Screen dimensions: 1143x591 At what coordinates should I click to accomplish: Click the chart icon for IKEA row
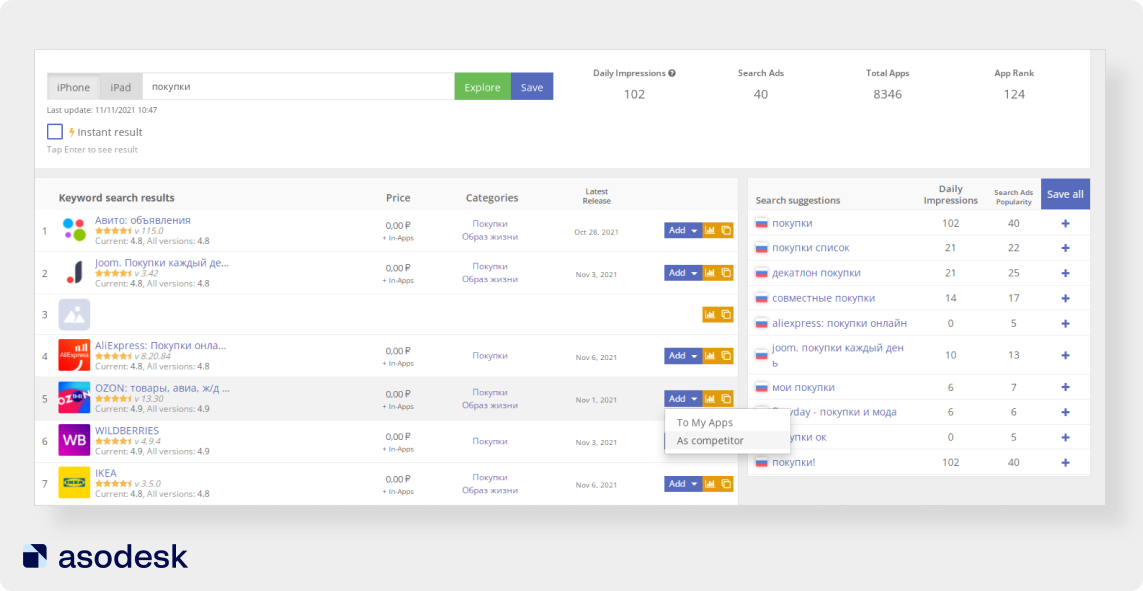[710, 484]
